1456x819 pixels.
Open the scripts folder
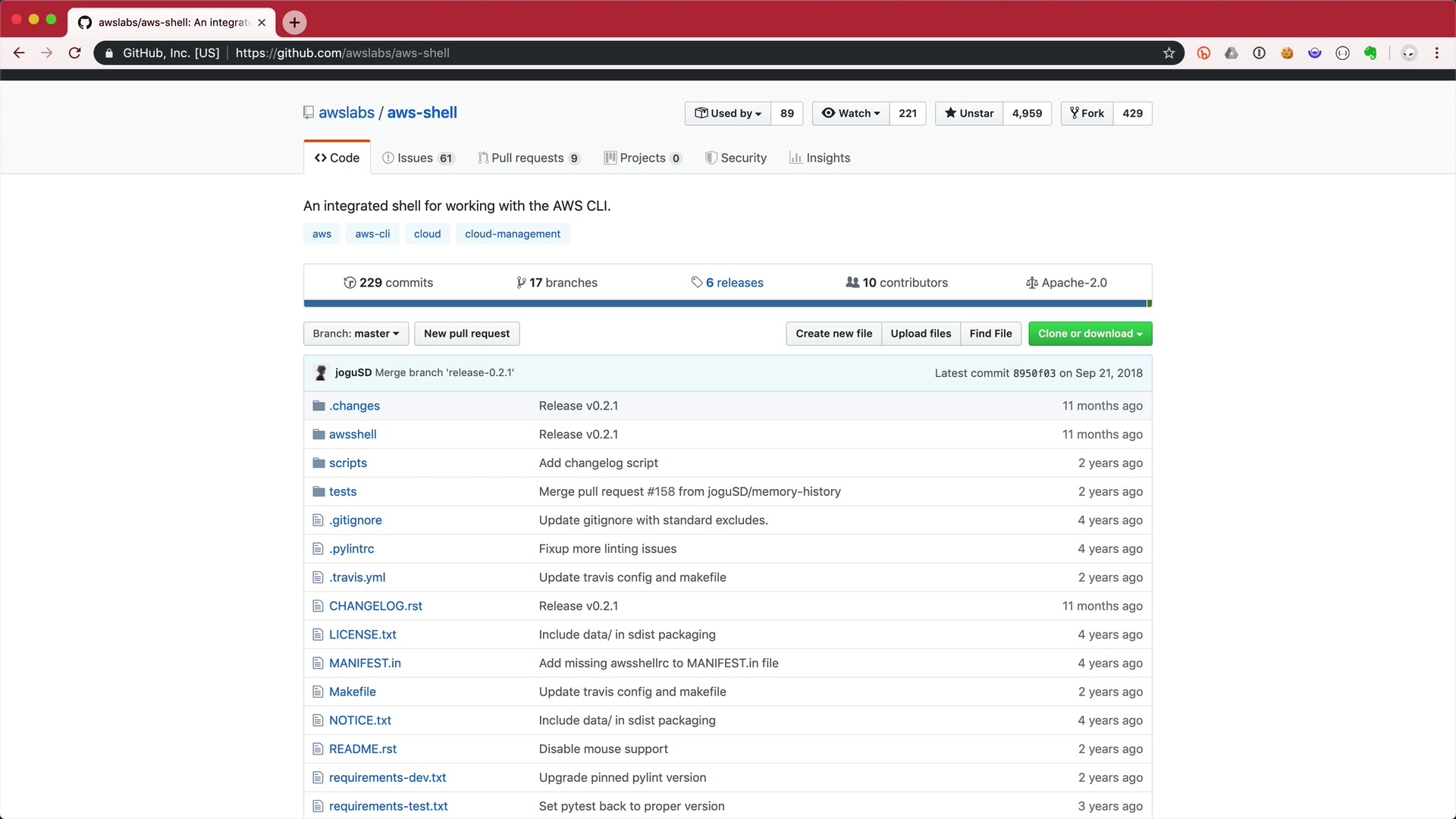tap(347, 463)
